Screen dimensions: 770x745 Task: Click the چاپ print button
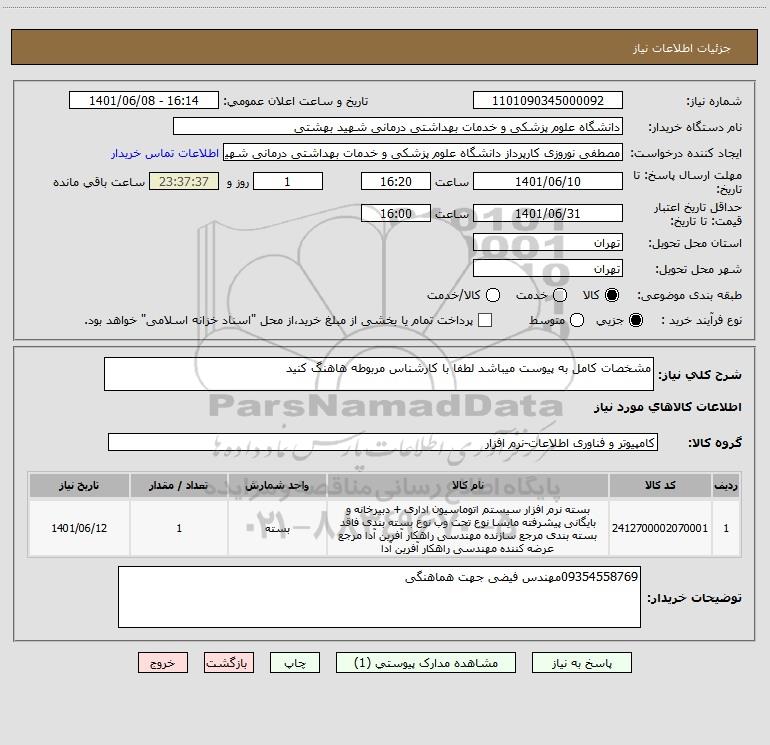tap(295, 663)
